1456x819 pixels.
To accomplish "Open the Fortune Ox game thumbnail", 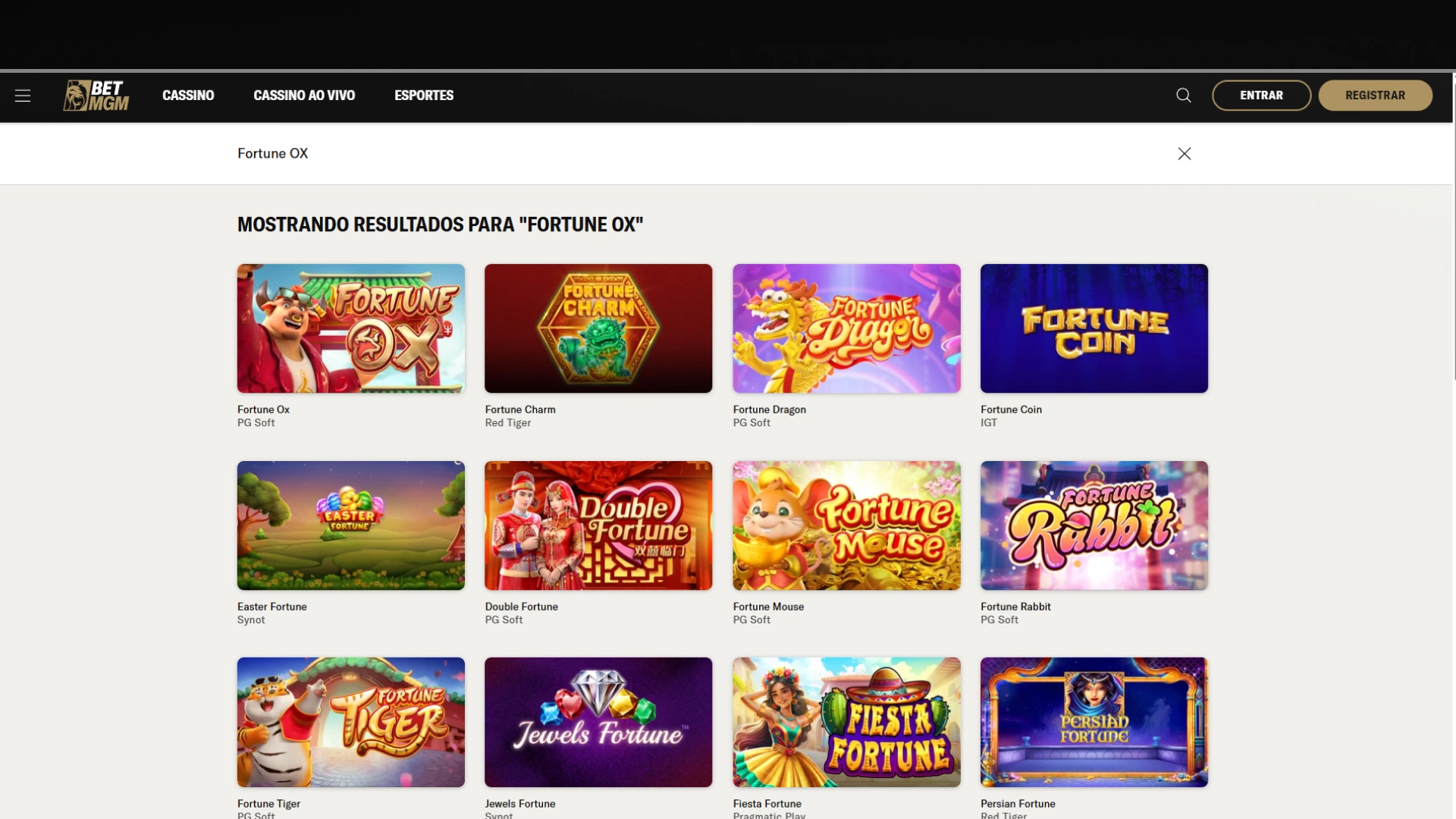I will pyautogui.click(x=351, y=328).
